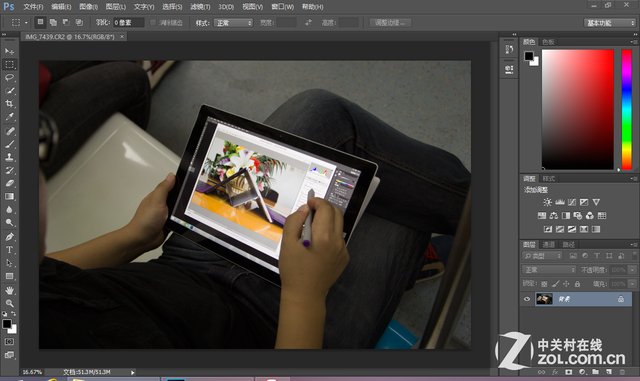The height and width of the screenshot is (381, 640).
Task: Select the Hand tool
Action: tap(9, 290)
